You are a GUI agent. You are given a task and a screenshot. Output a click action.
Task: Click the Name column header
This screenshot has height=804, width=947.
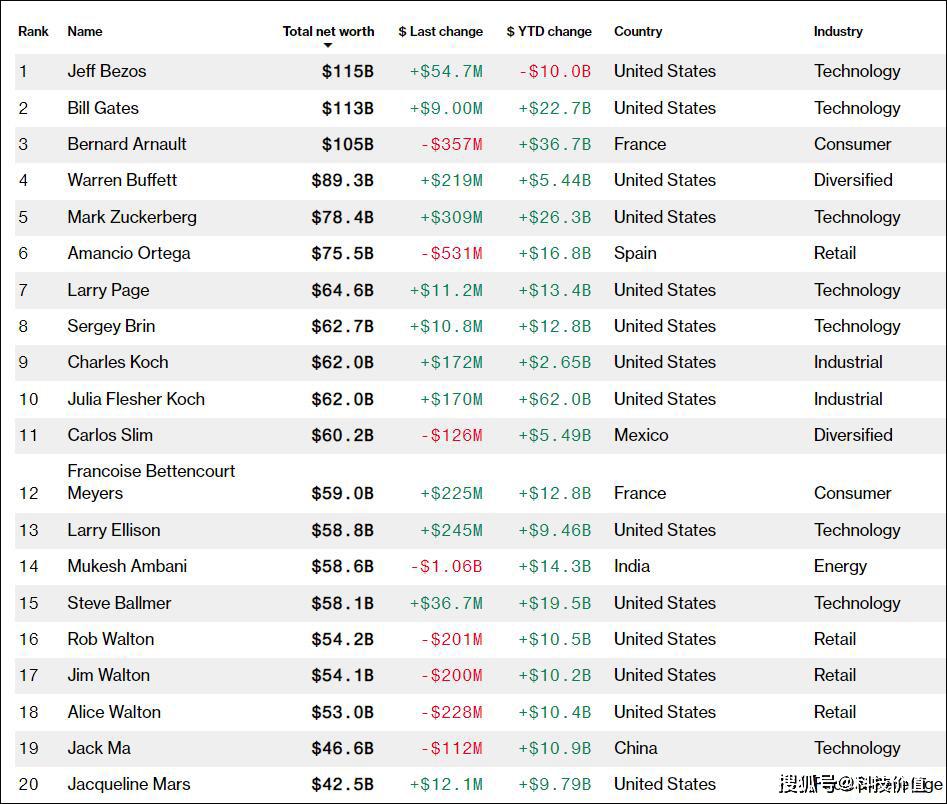click(85, 31)
